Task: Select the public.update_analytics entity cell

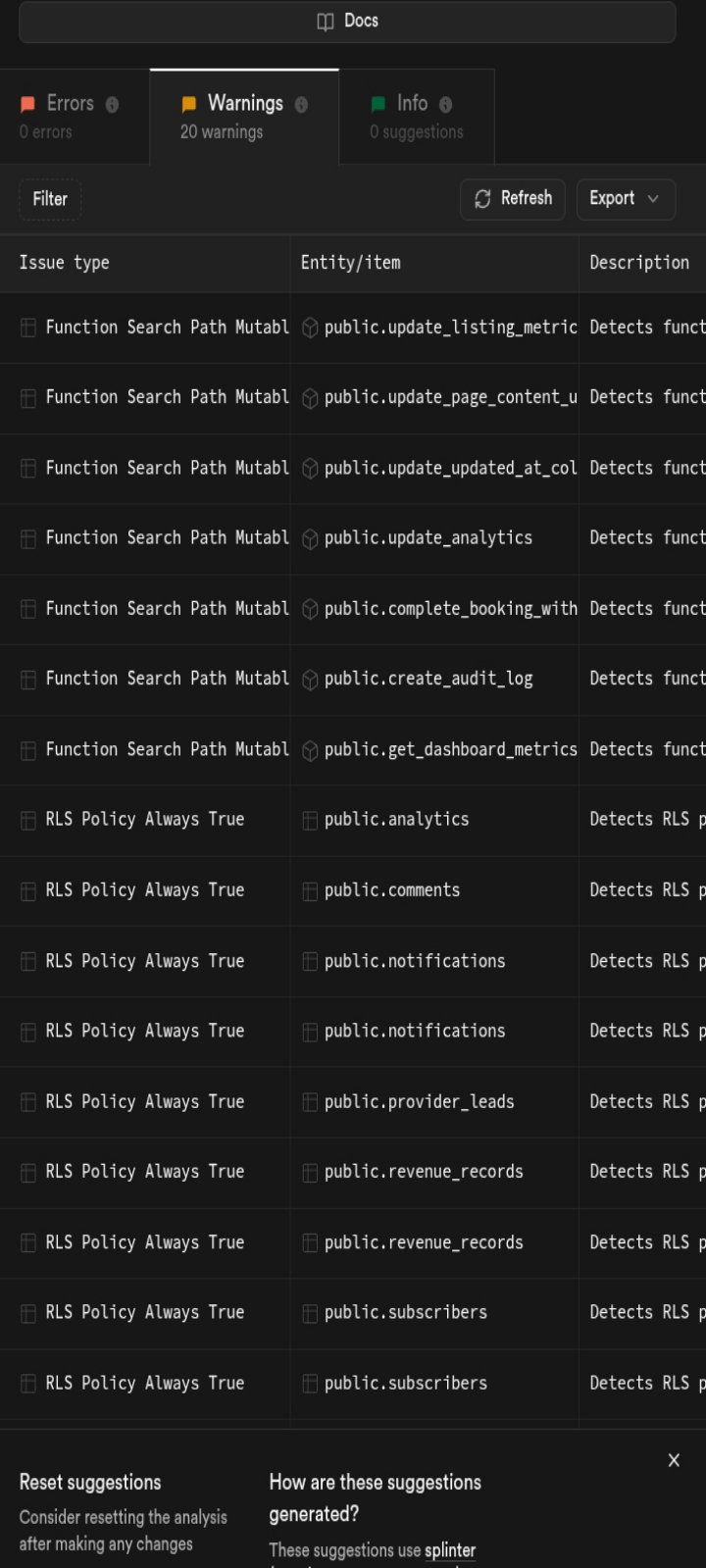Action: pos(434,538)
